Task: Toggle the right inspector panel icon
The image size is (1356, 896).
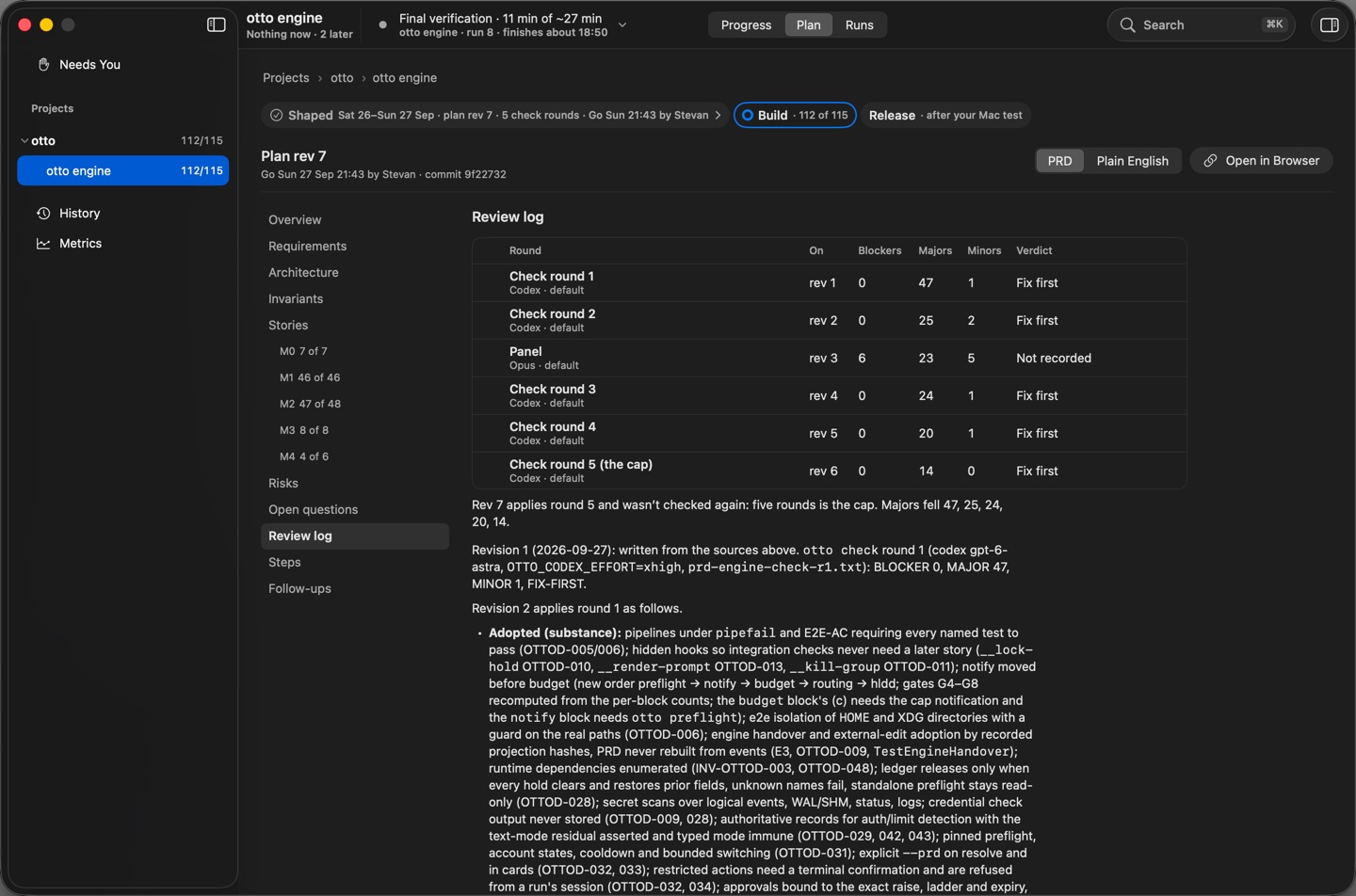Action: click(1330, 25)
